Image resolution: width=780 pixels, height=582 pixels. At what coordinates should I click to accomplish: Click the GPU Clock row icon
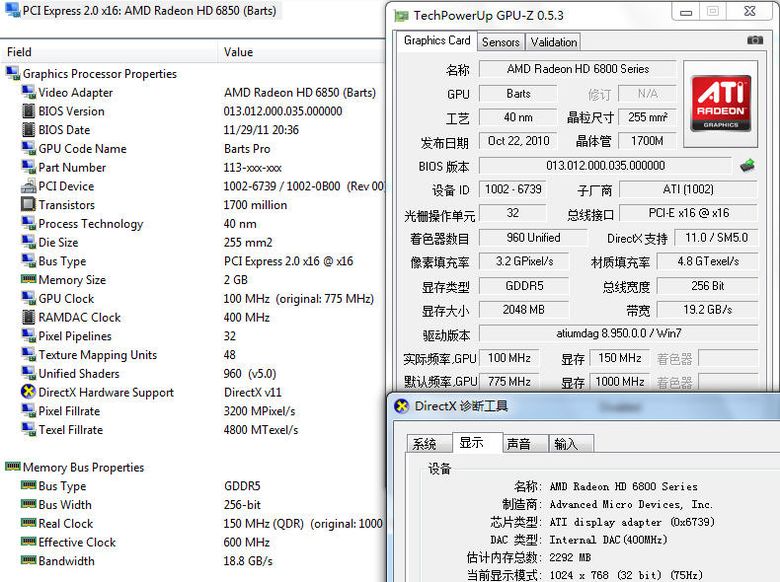point(28,298)
